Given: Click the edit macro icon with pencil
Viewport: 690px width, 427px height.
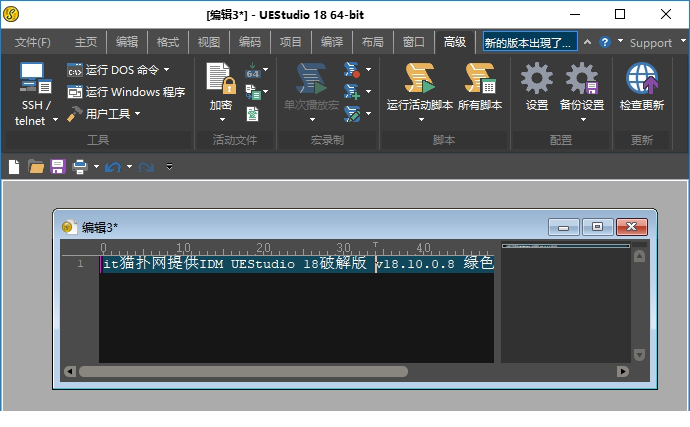Looking at the screenshot, I should [x=352, y=114].
